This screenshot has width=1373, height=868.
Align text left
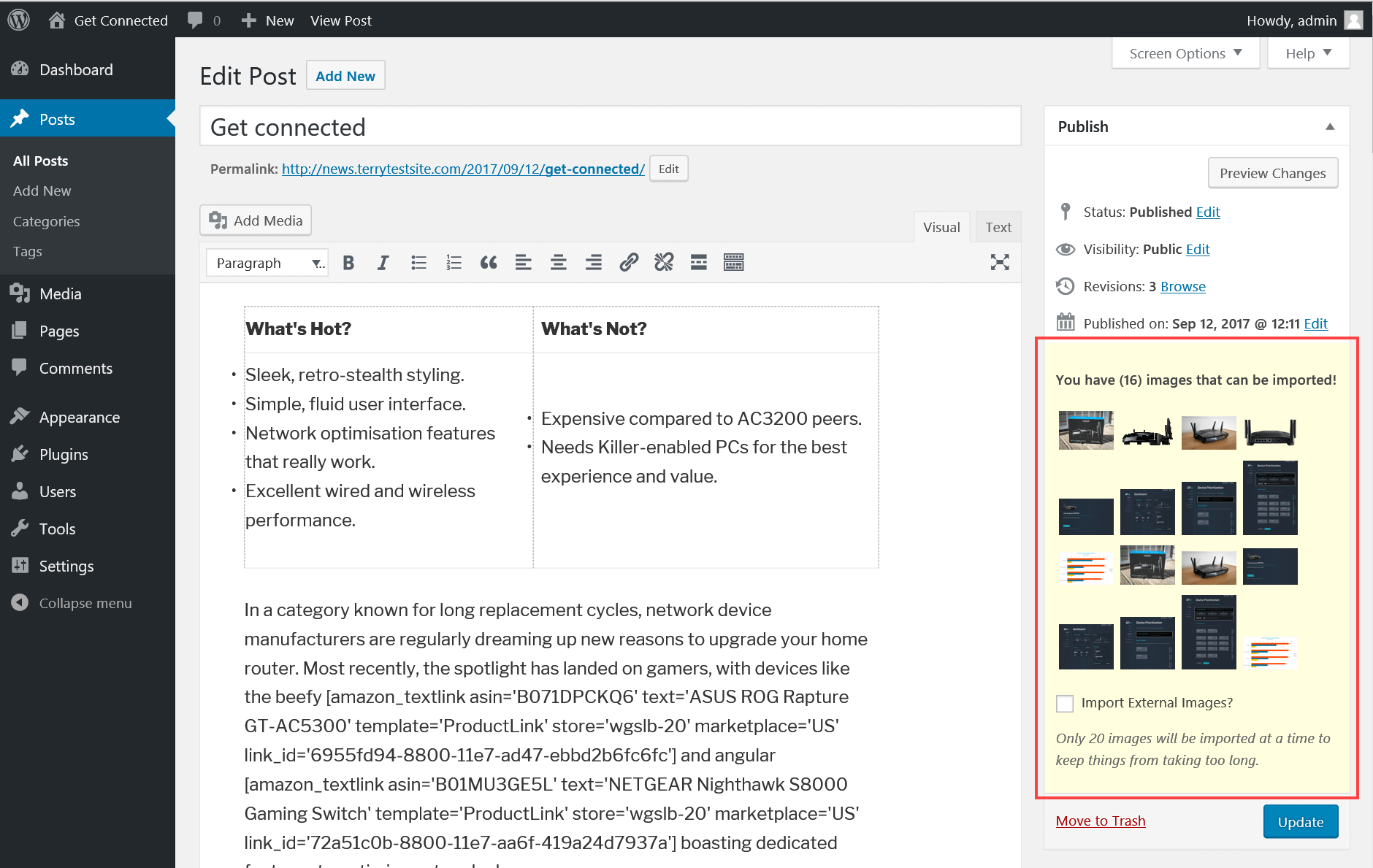tap(524, 263)
